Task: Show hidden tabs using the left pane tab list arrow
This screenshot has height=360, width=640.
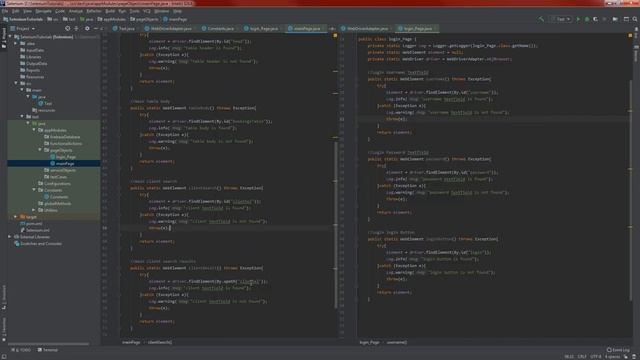Action: [332, 29]
